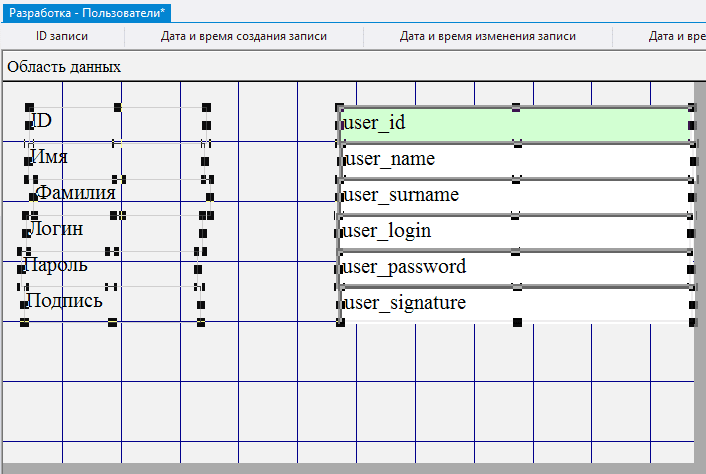The width and height of the screenshot is (706, 474).
Task: Click the user_login field
Action: coord(515,231)
